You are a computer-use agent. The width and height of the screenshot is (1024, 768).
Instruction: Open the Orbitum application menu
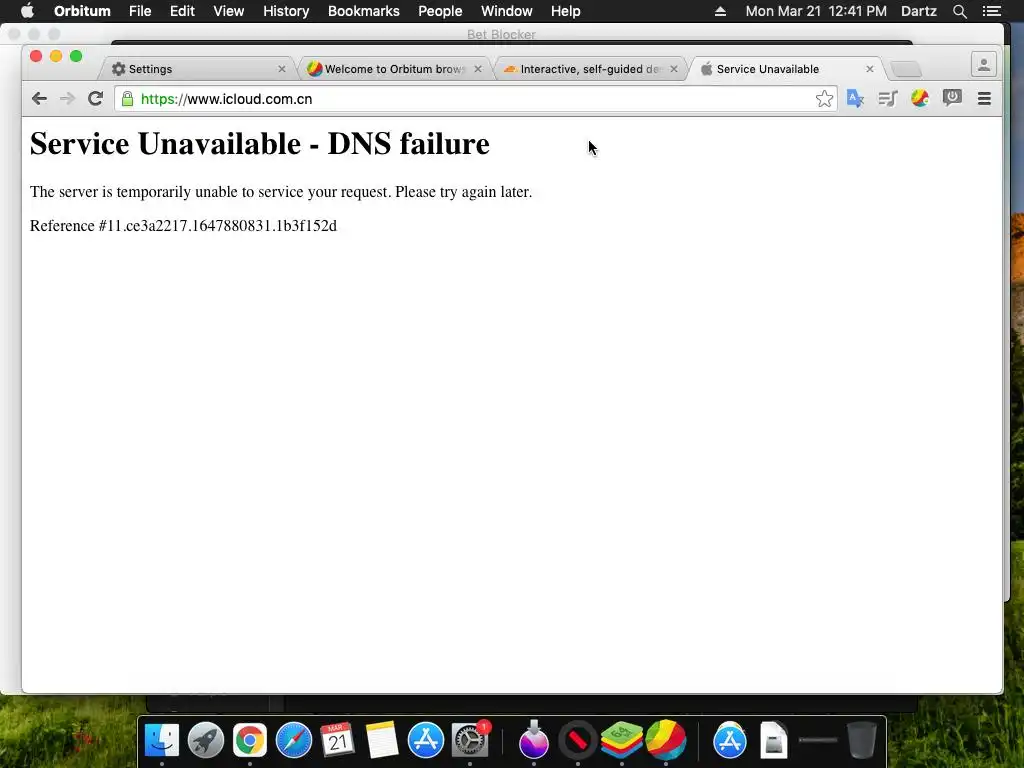82,11
